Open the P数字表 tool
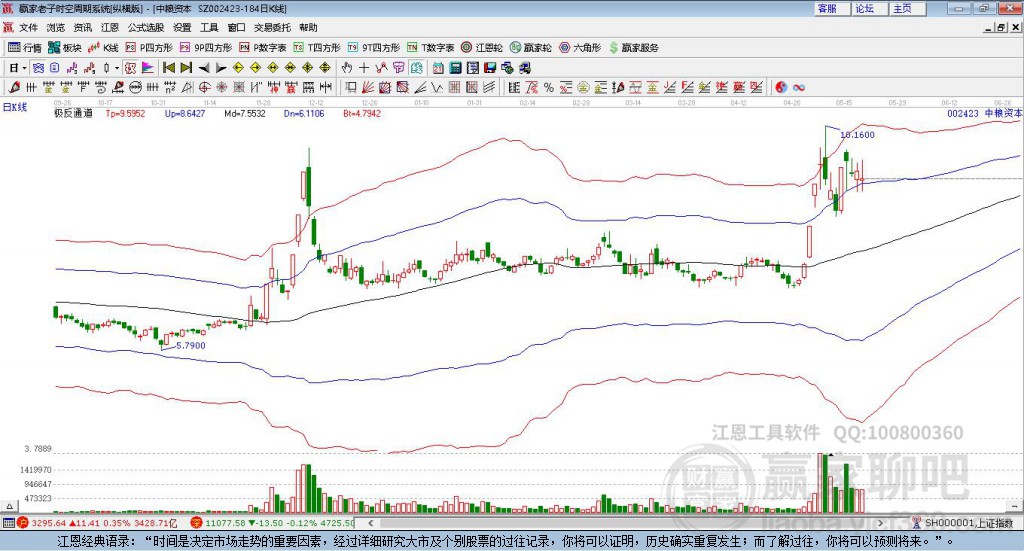The image size is (1024, 551). click(263, 48)
